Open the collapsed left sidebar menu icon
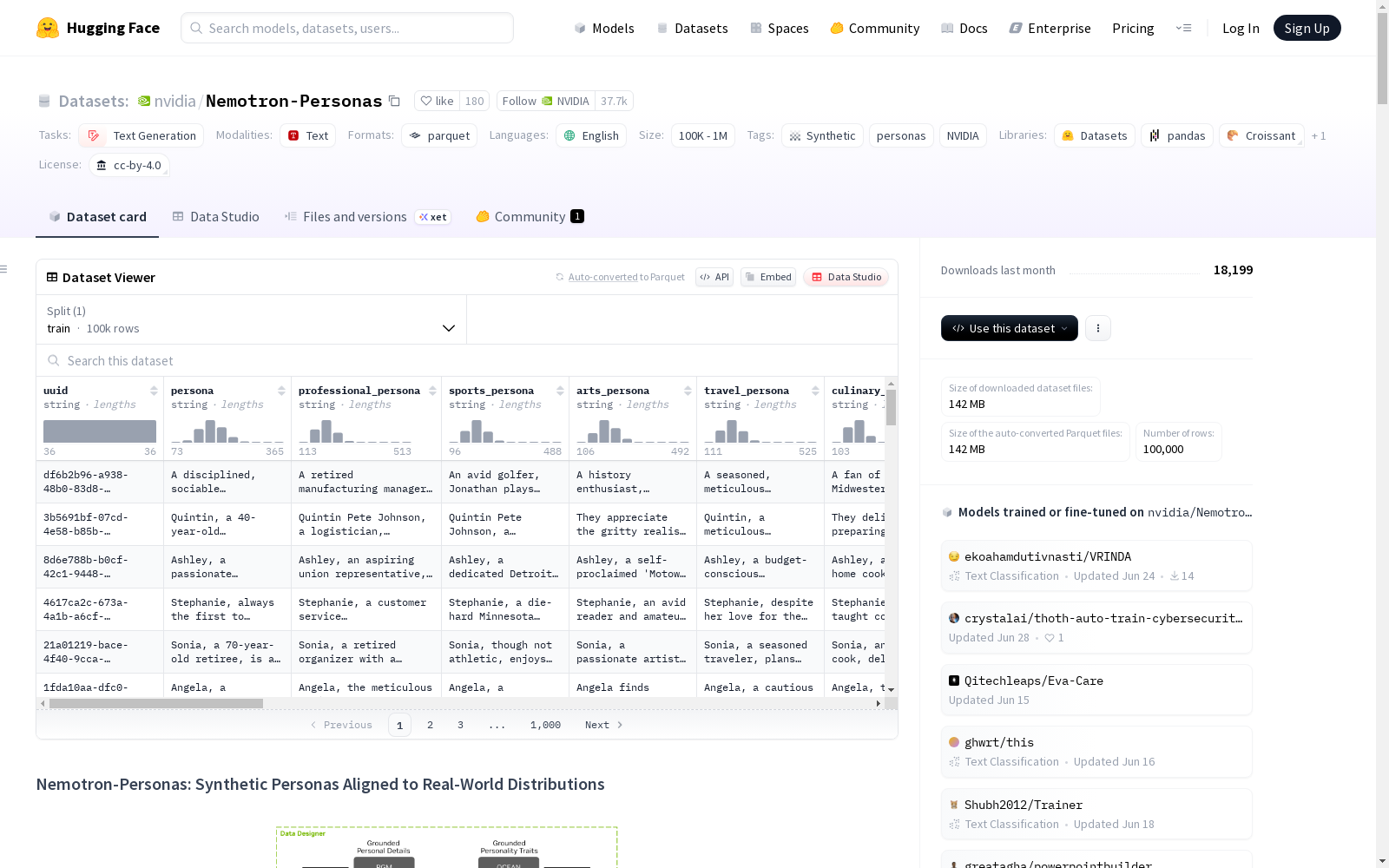 click(3, 269)
